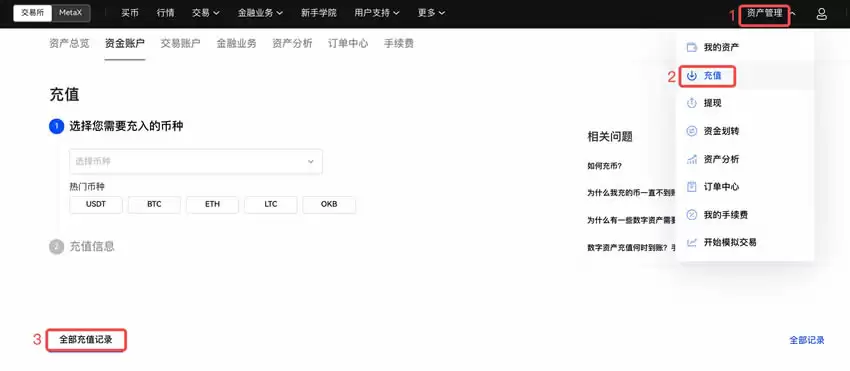The width and height of the screenshot is (850, 371).
Task: Switch to the 手续费 tab
Action: point(399,44)
